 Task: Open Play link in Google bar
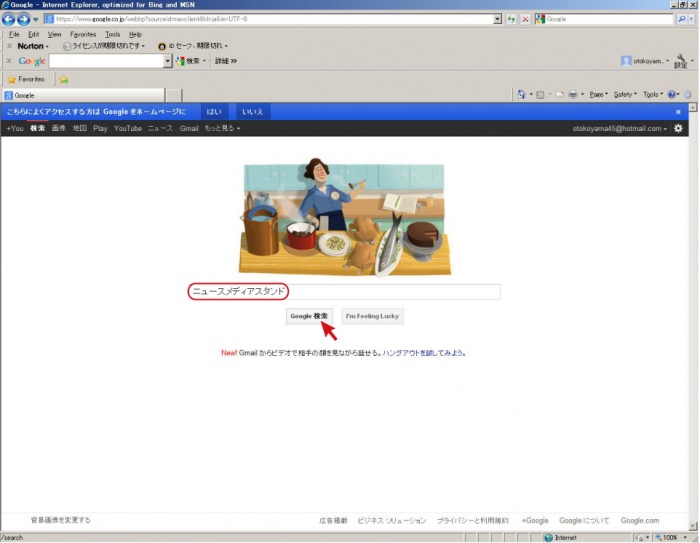click(x=100, y=129)
